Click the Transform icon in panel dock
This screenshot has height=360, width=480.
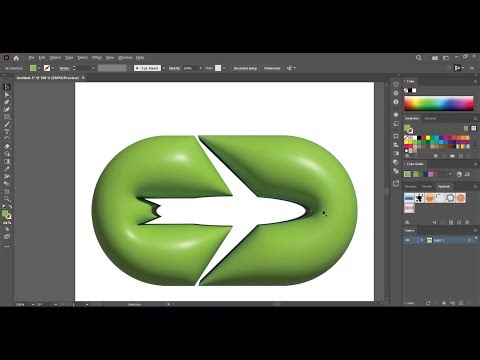[396, 136]
